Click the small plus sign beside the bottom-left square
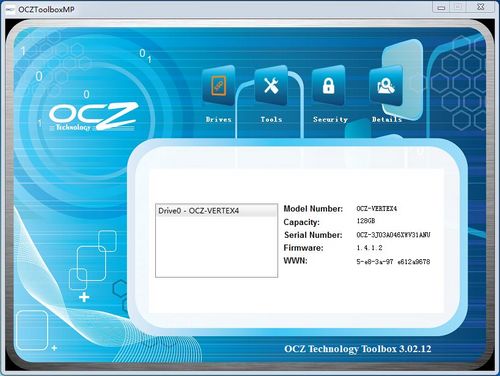500x376 pixels. pyautogui.click(x=54, y=348)
